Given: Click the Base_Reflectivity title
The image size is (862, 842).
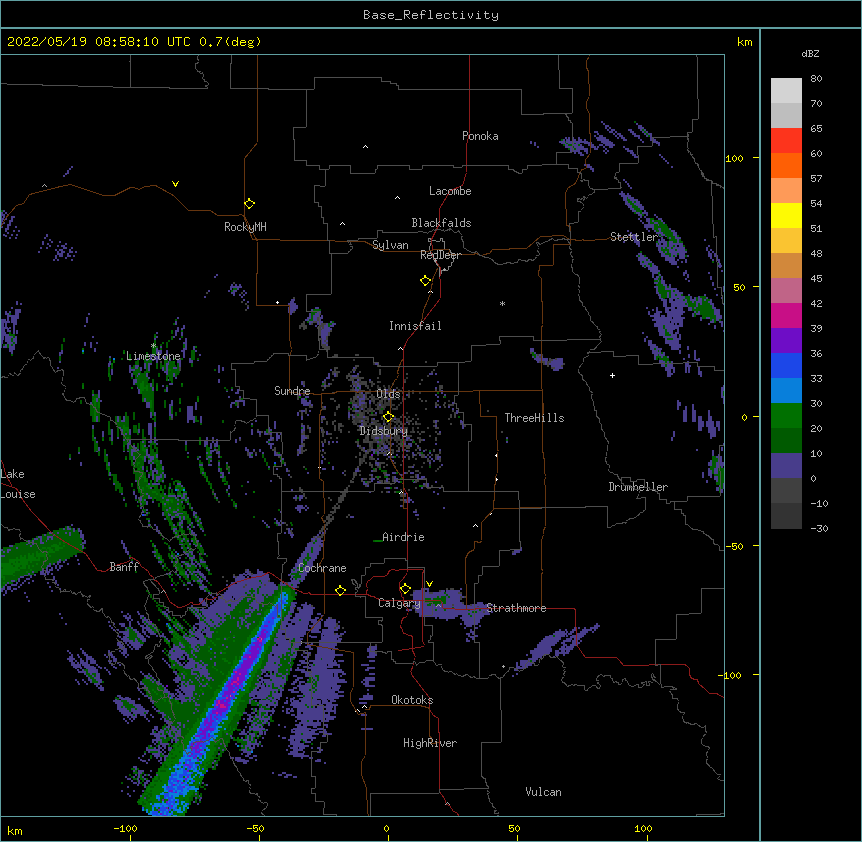Looking at the screenshot, I should [431, 15].
